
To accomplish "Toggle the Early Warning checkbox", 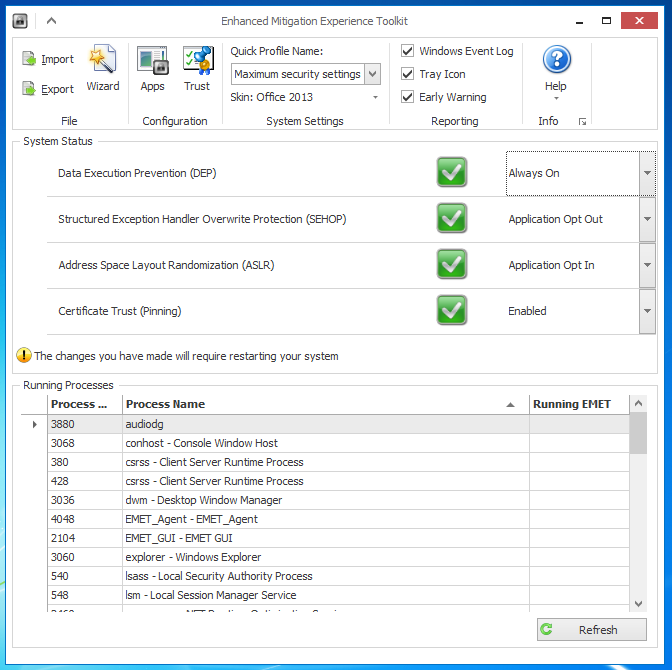I will coord(407,97).
